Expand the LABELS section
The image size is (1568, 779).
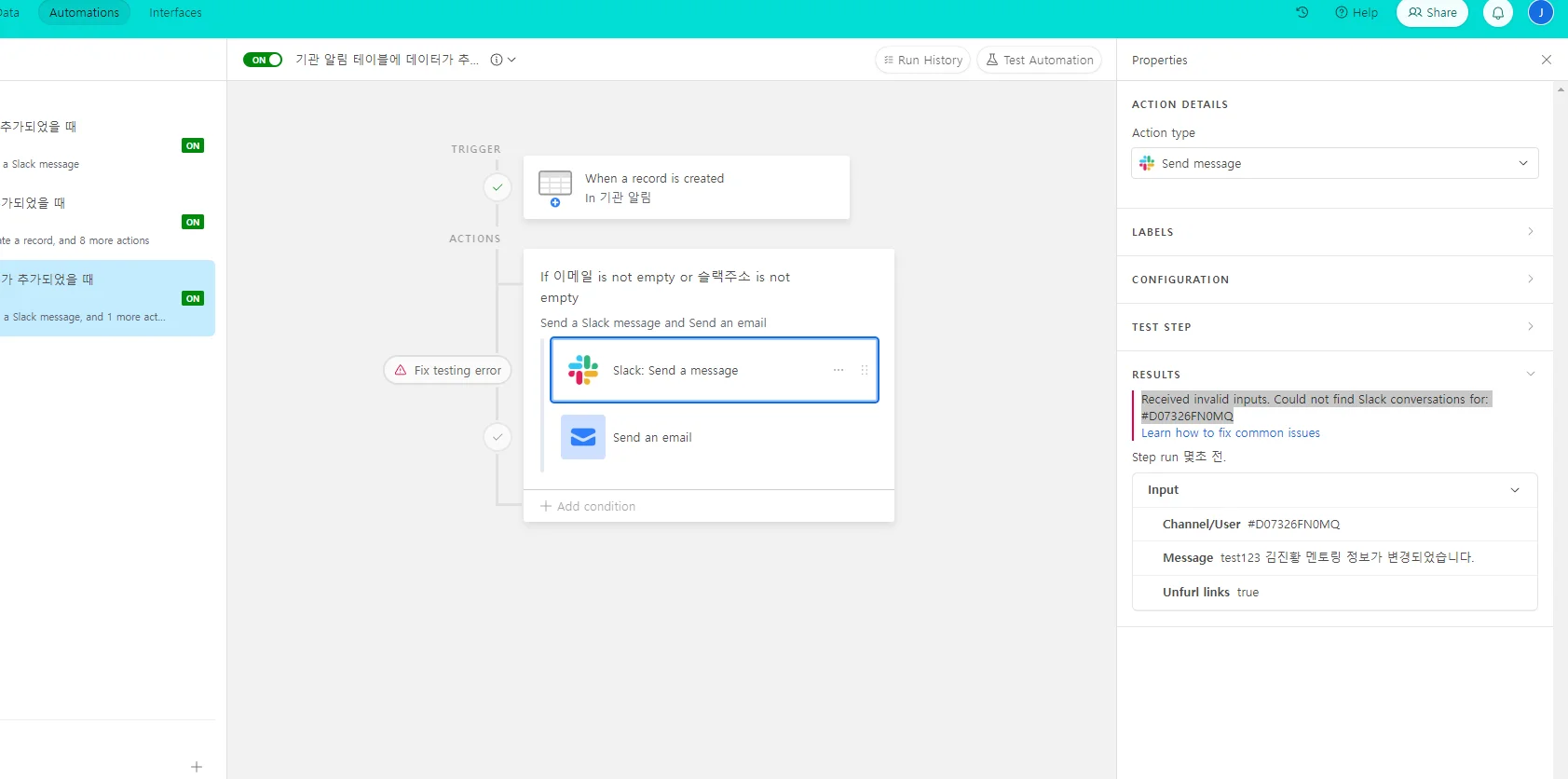(1334, 232)
